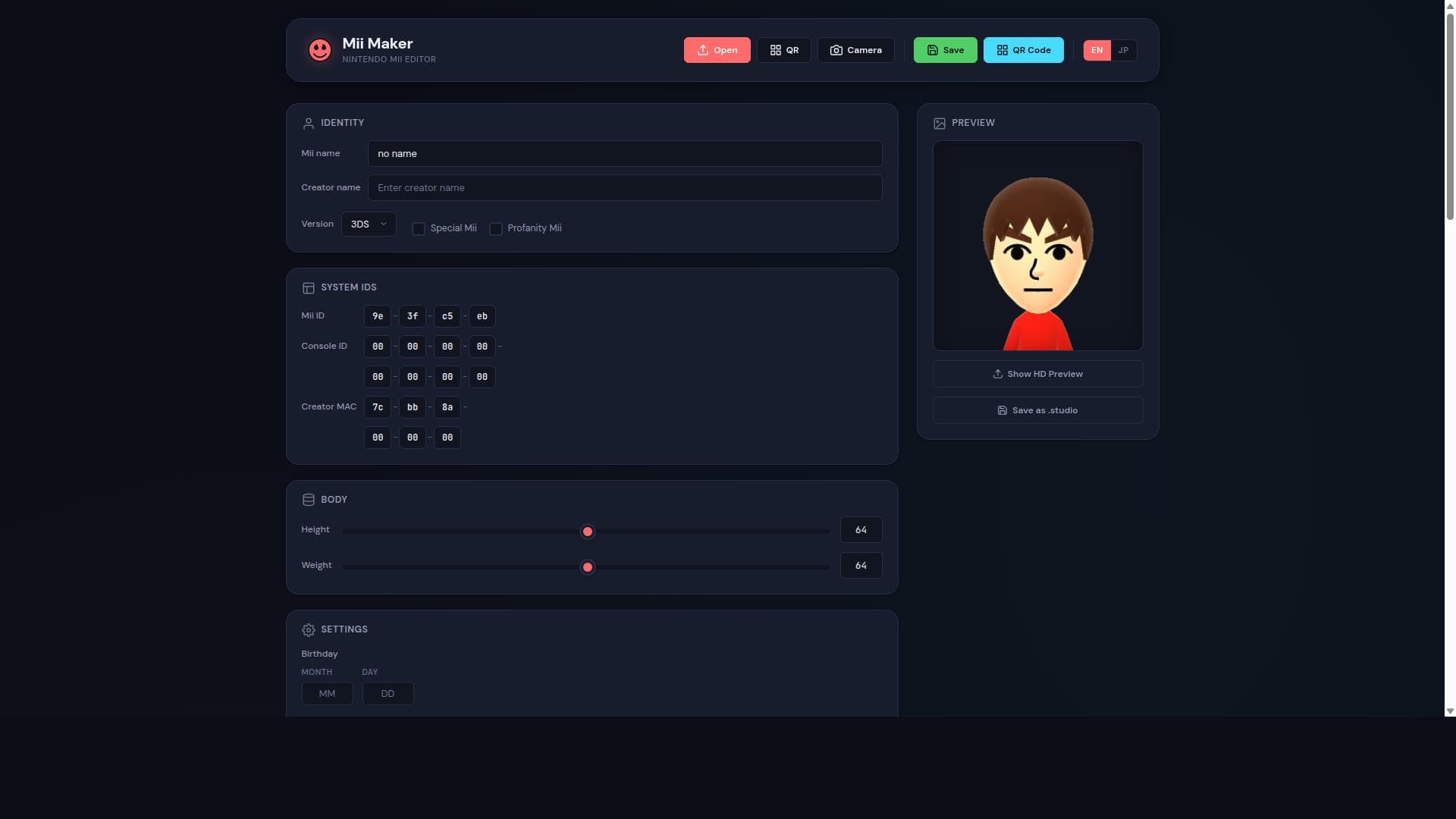The image size is (1456, 819).
Task: Generate a QR Code with blue button
Action: coord(1023,50)
